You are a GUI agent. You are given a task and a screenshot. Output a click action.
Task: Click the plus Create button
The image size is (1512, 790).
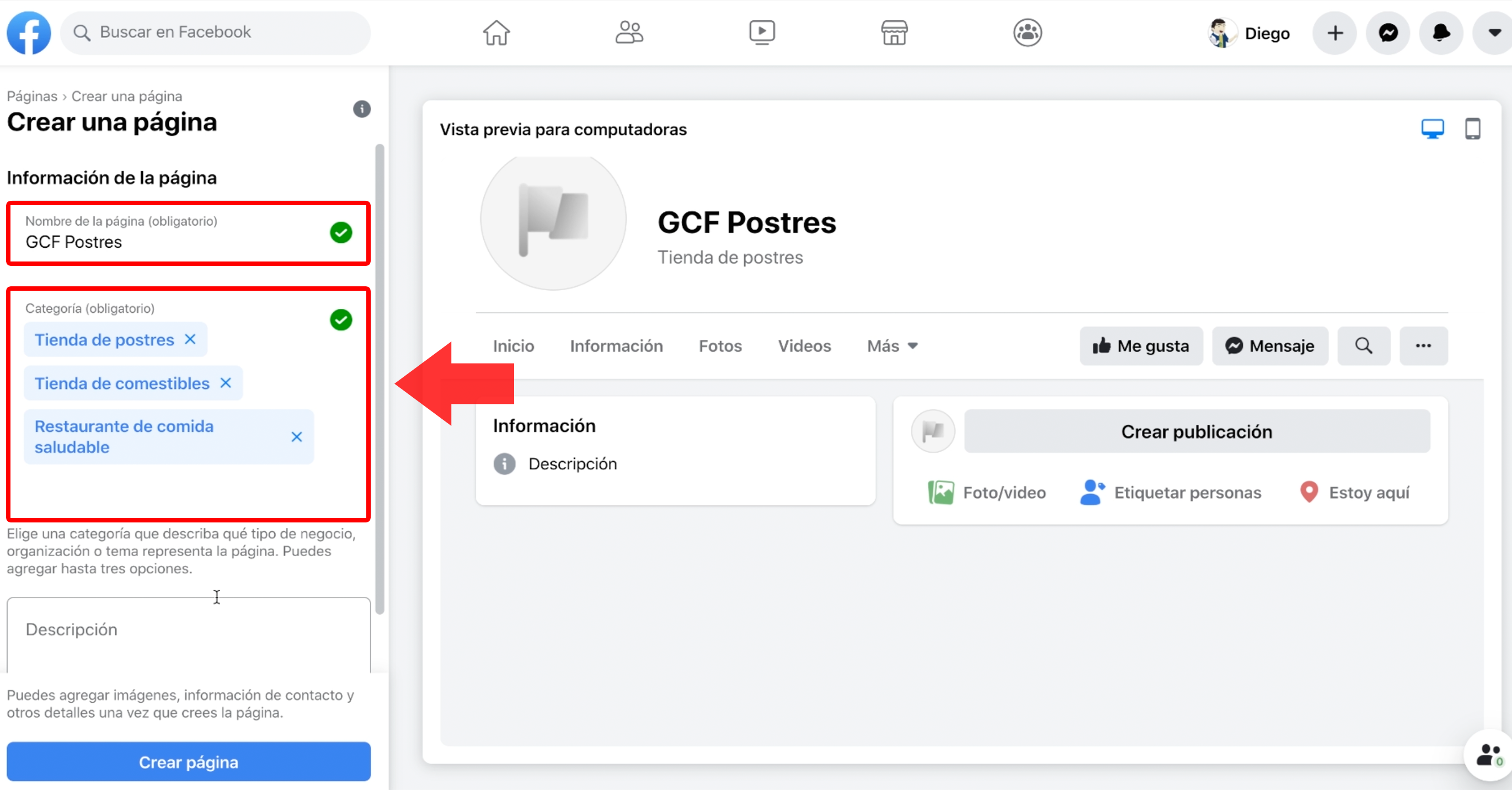1335,33
